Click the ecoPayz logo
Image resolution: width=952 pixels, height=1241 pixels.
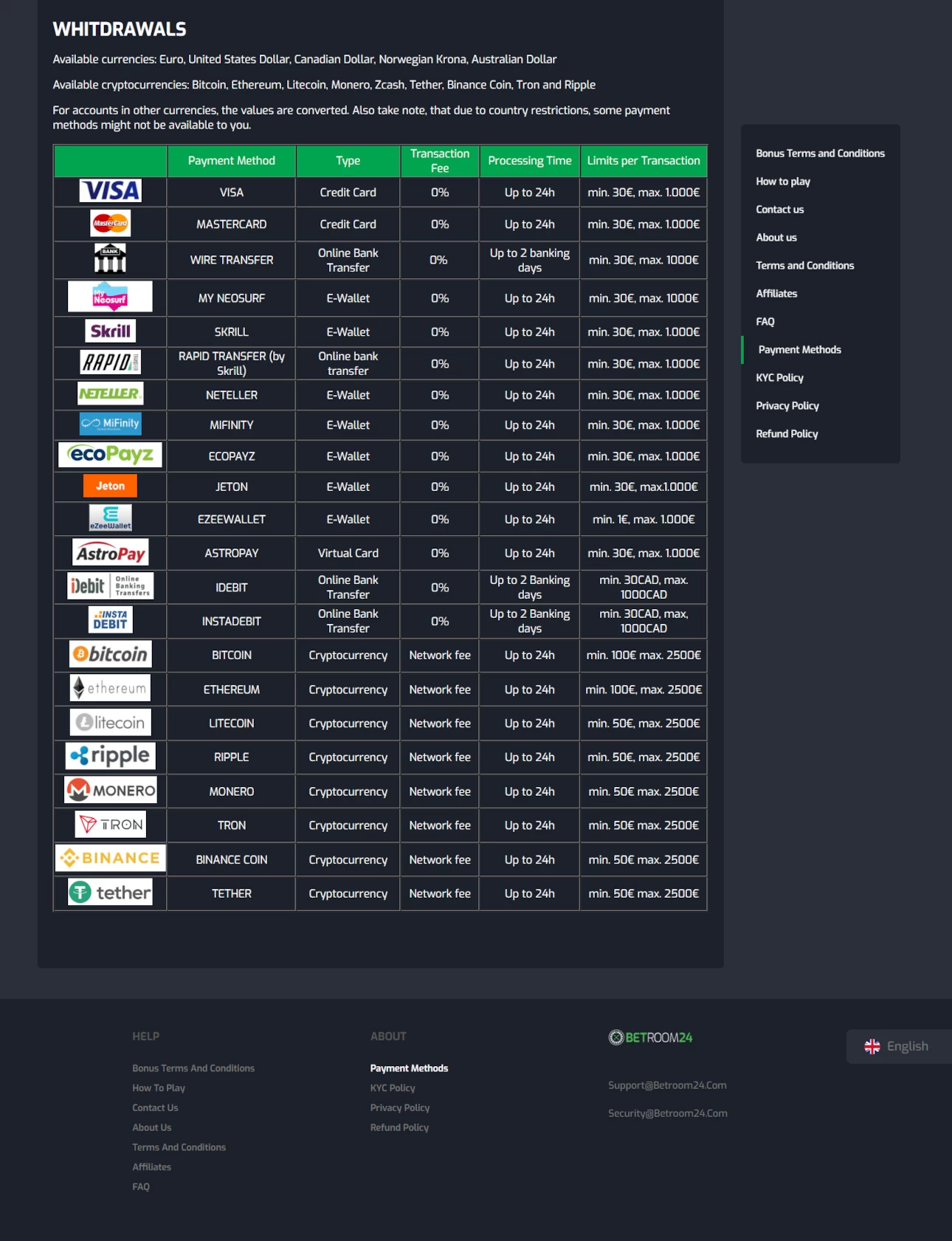coord(110,455)
